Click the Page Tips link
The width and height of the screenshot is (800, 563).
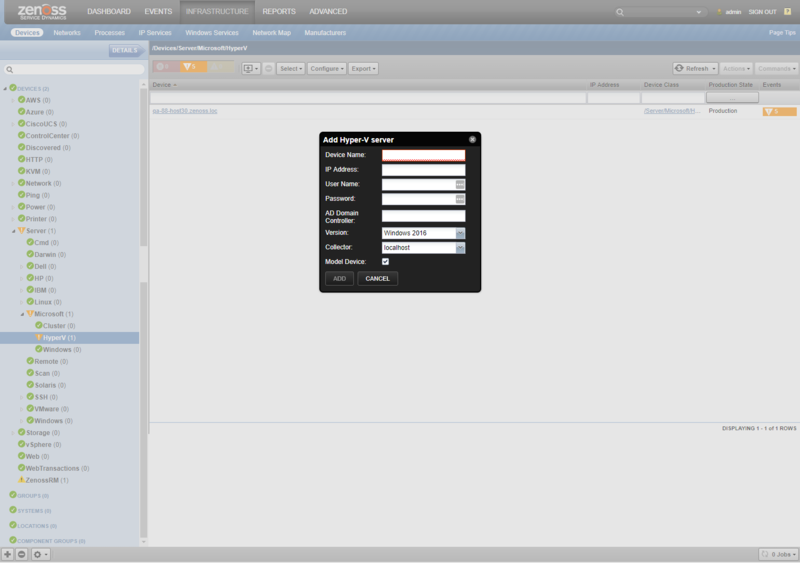coord(782,33)
